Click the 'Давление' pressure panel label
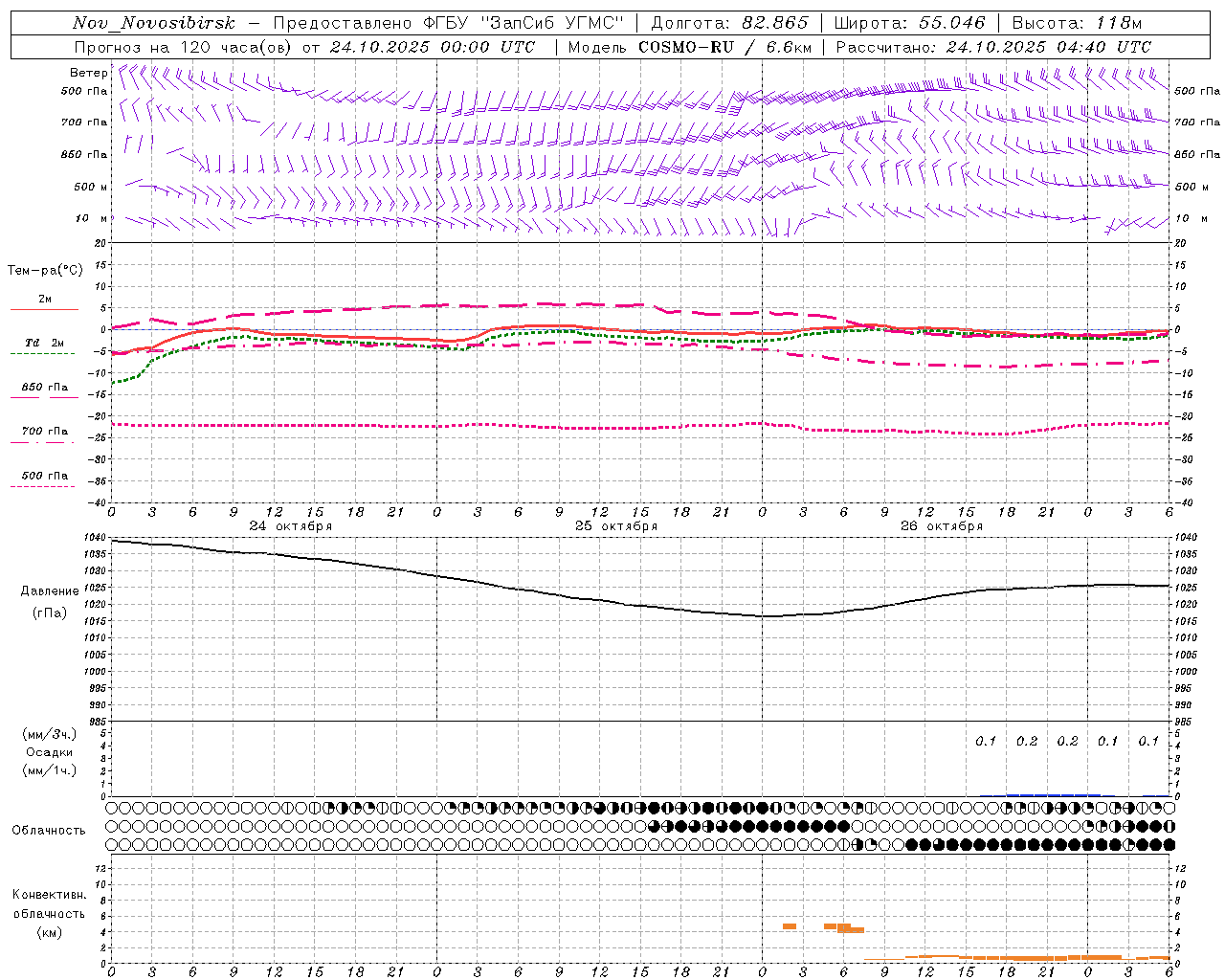 pyautogui.click(x=50, y=591)
